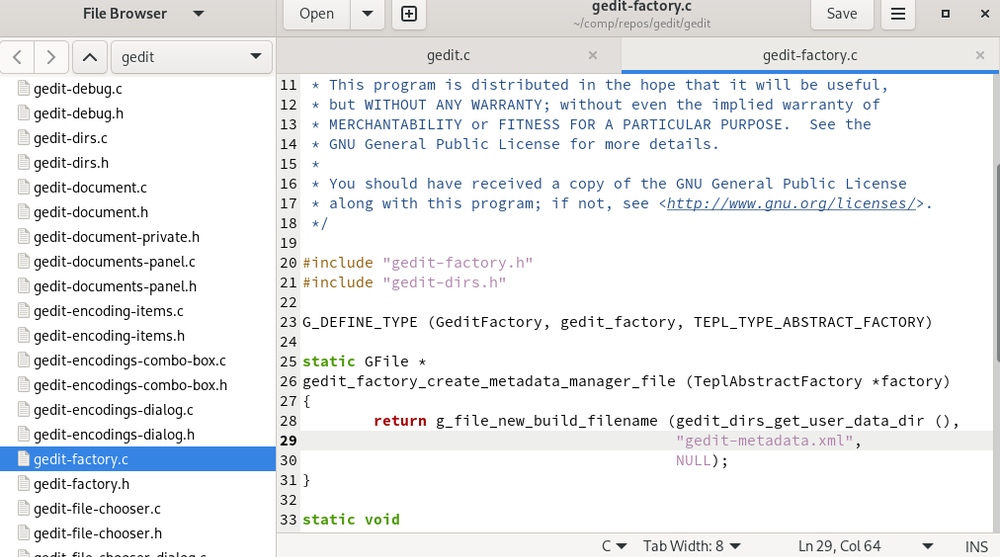
Task: Select gedit-encoding-items.h file
Action: point(109,336)
